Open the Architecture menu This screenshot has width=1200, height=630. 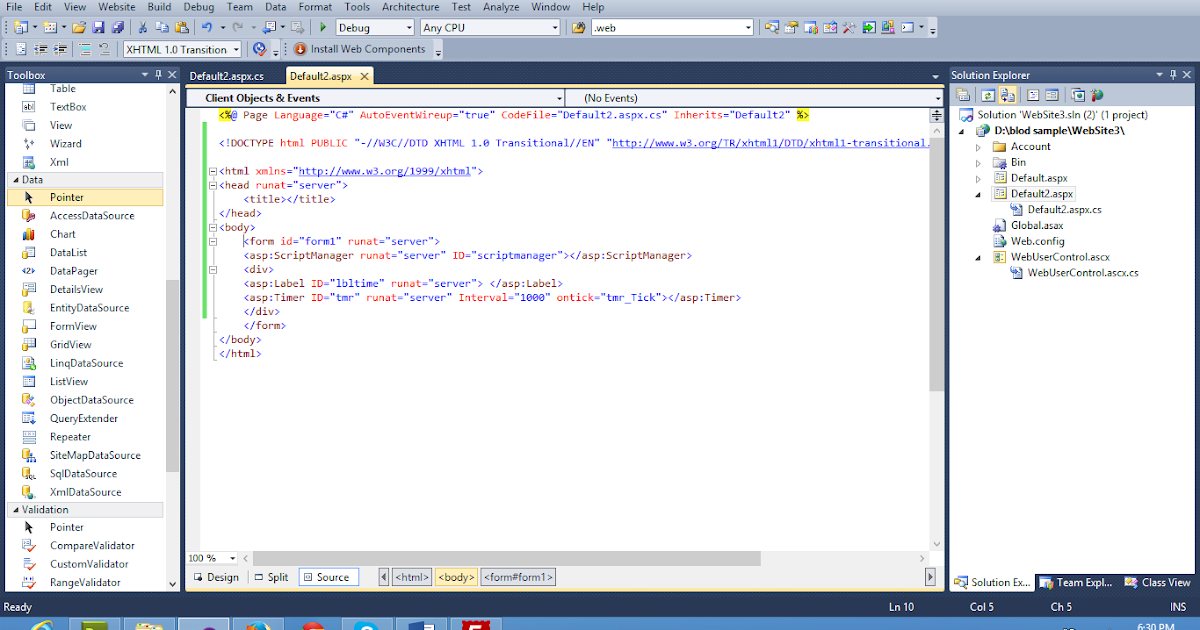[x=410, y=6]
